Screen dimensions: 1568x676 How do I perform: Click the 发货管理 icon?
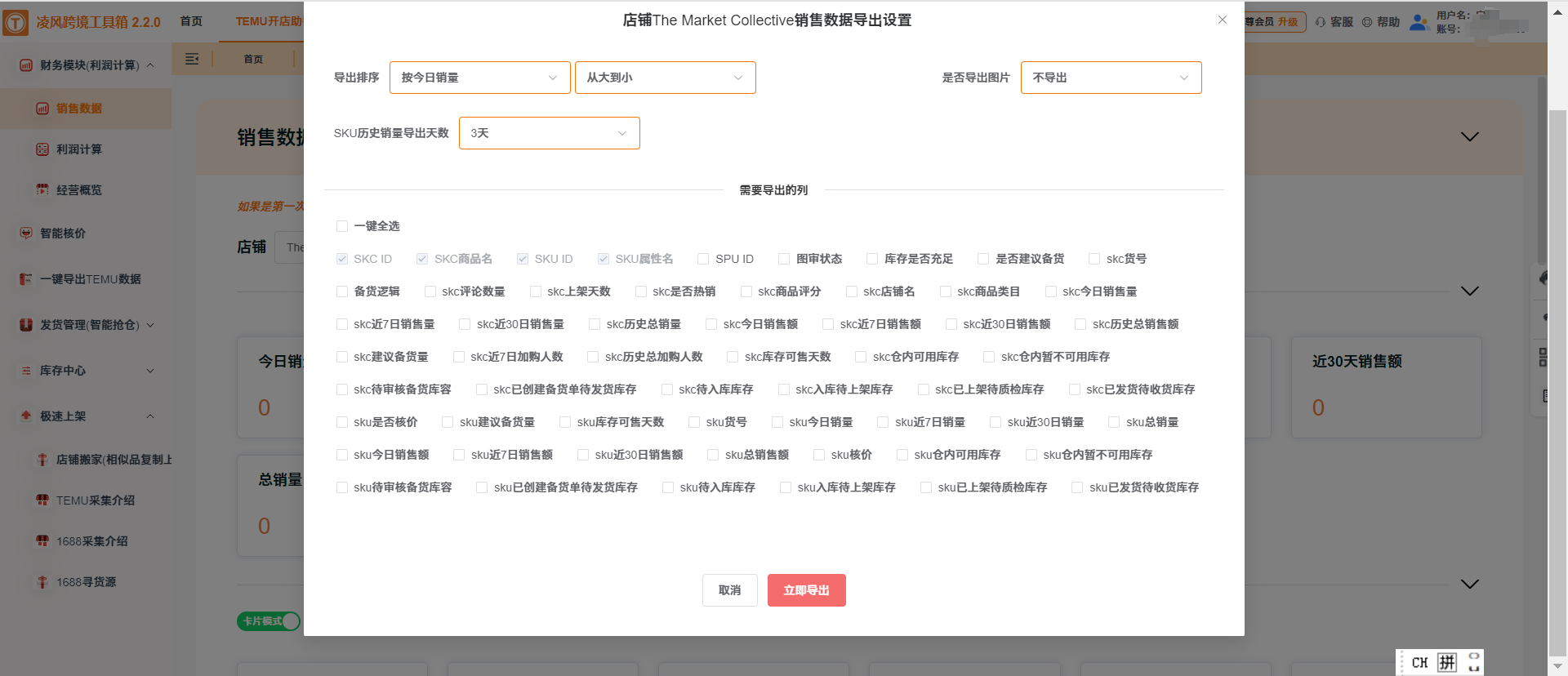point(26,325)
